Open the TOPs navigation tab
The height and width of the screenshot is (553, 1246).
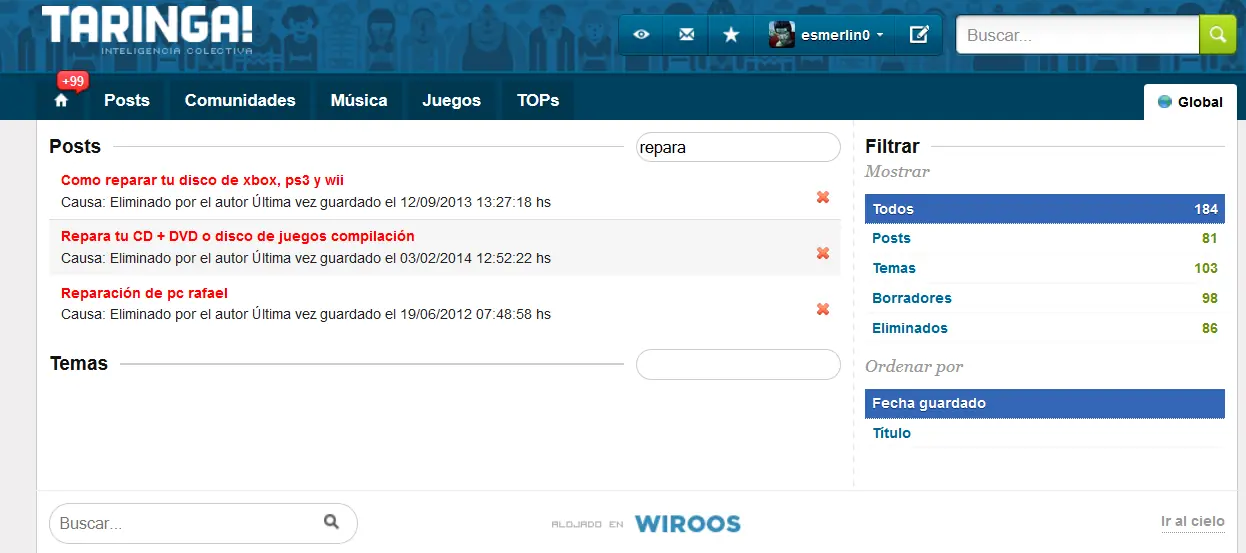click(538, 100)
